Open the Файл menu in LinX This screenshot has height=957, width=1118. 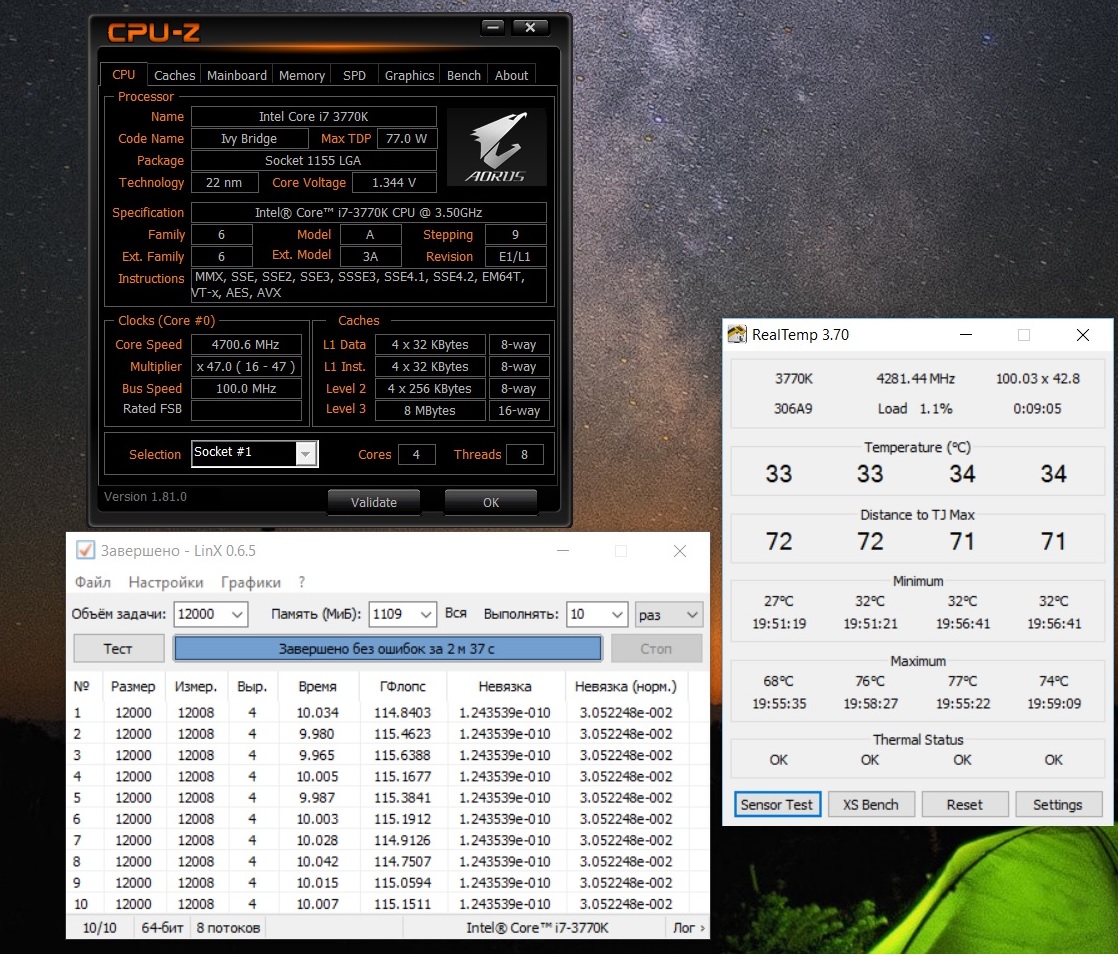(93, 582)
